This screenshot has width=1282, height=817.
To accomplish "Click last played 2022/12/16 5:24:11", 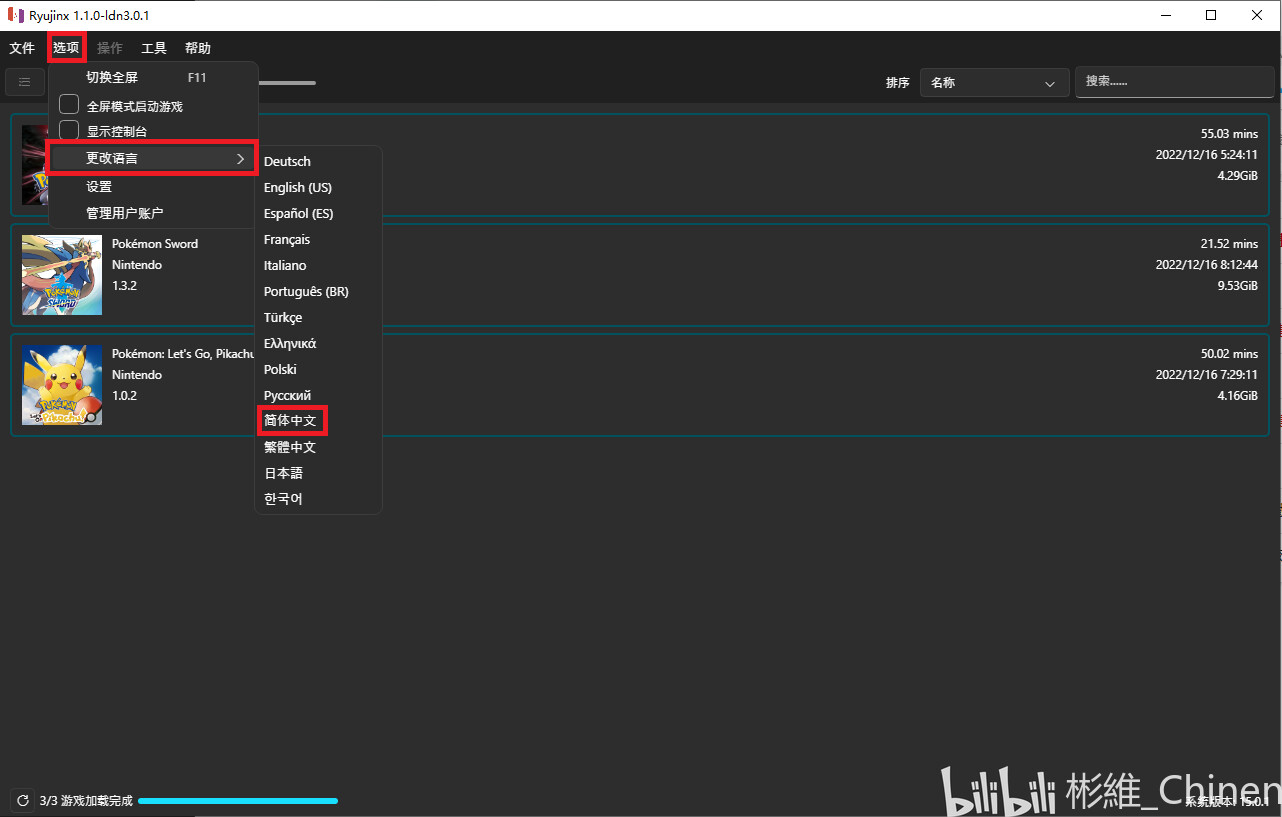I will (1207, 154).
